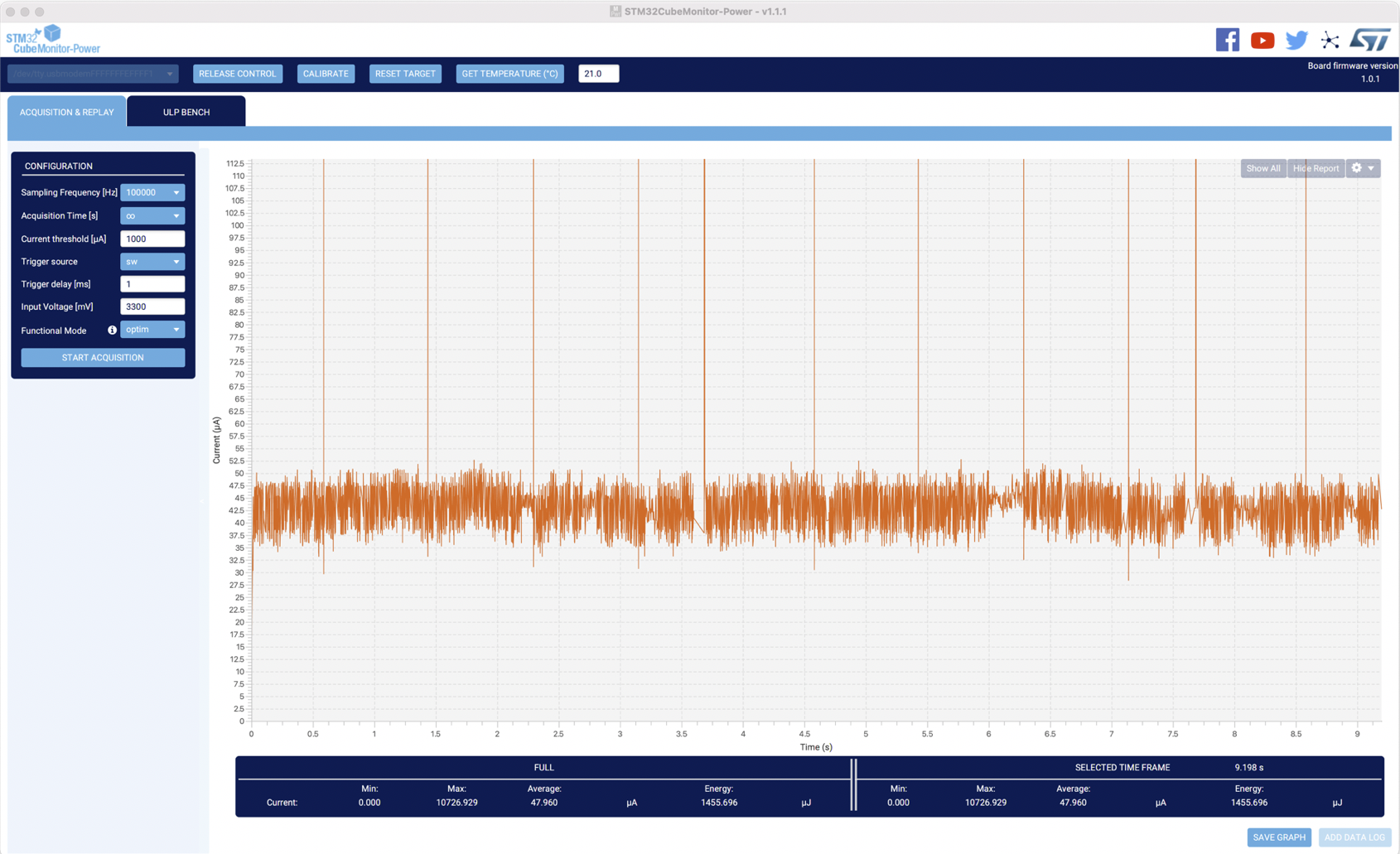Click the Average value in FULL section
This screenshot has width=1400, height=854.
coord(544,803)
